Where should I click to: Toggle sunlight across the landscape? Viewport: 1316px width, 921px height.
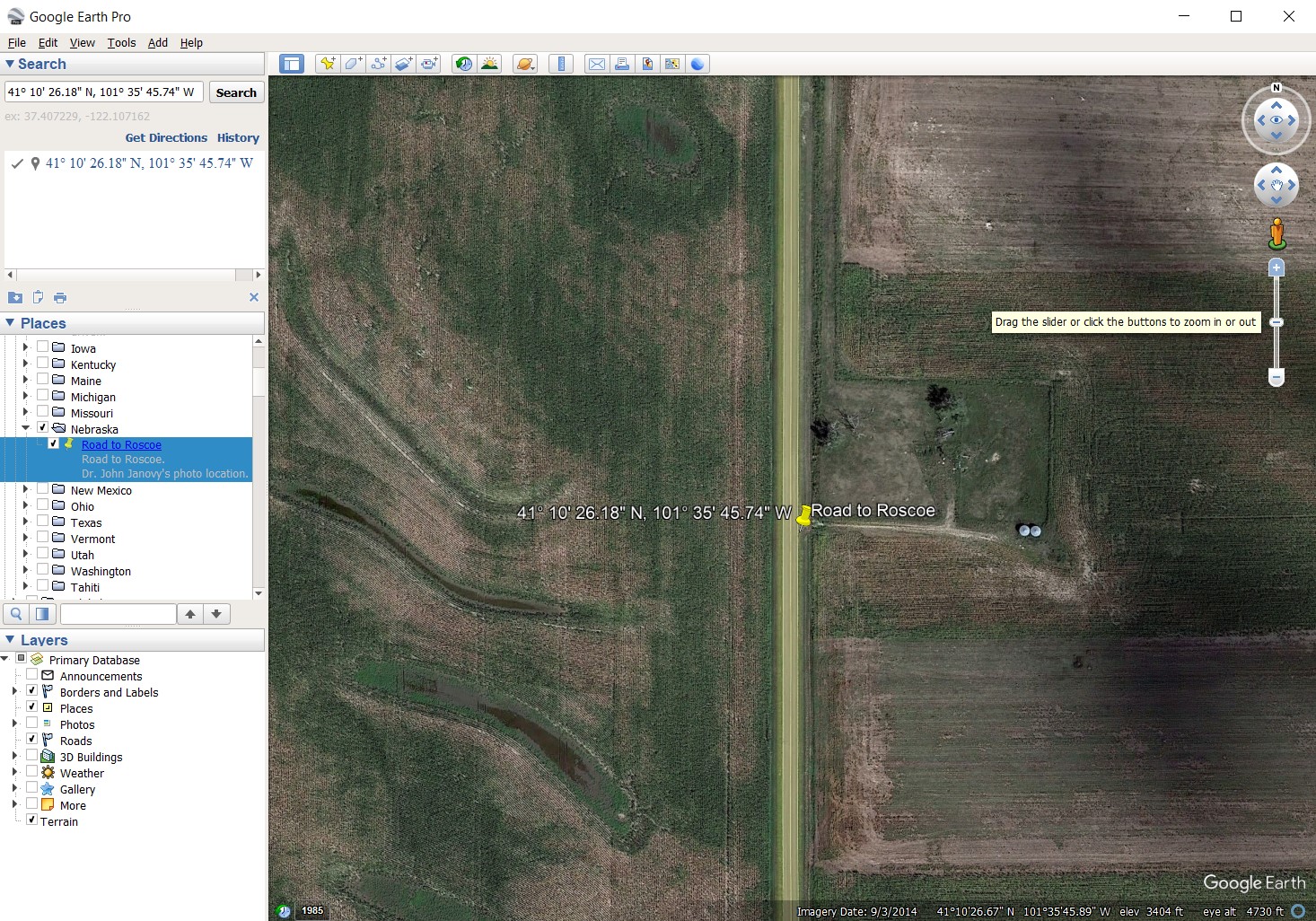[490, 64]
